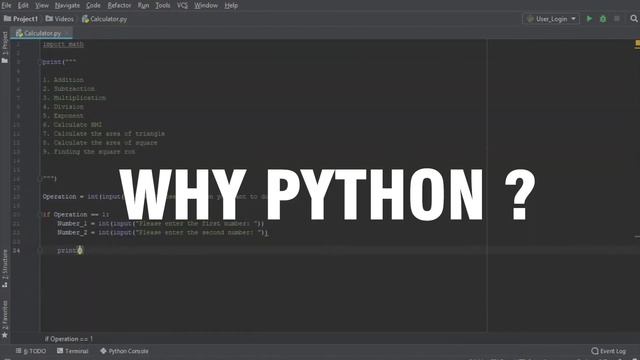Viewport: 640px width, 360px height.
Task: Open the Help menu
Action: [231, 5]
